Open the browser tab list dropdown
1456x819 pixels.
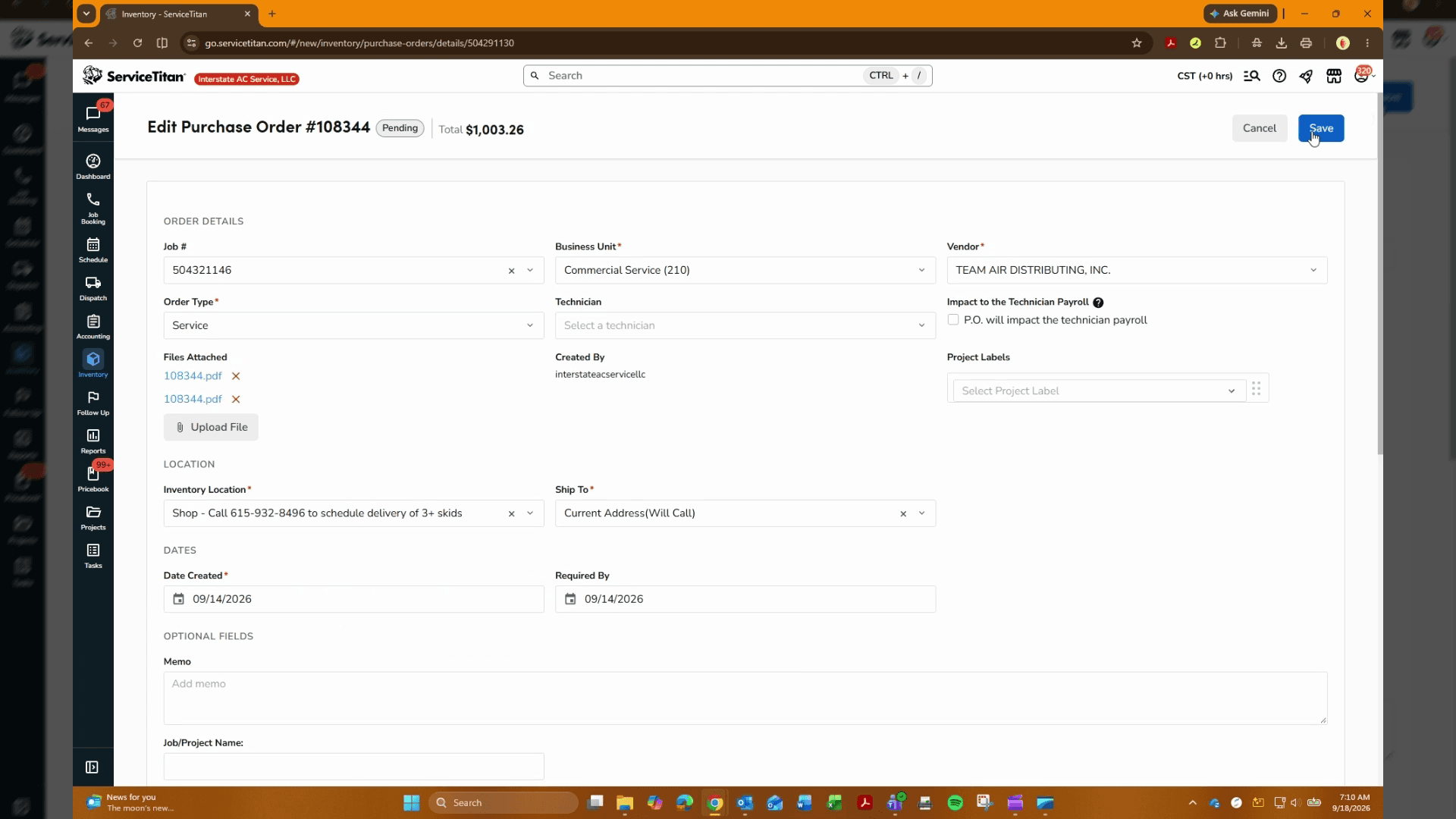coord(86,14)
